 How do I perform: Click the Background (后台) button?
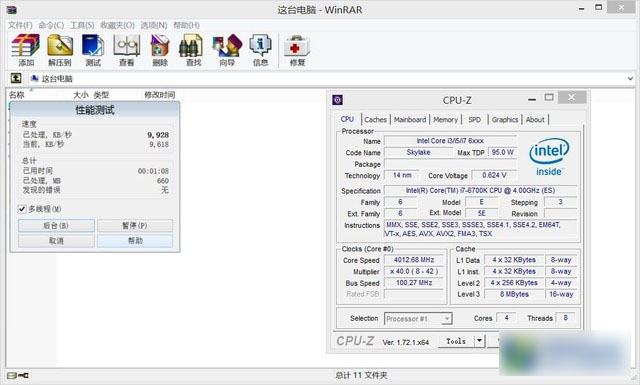(56, 225)
